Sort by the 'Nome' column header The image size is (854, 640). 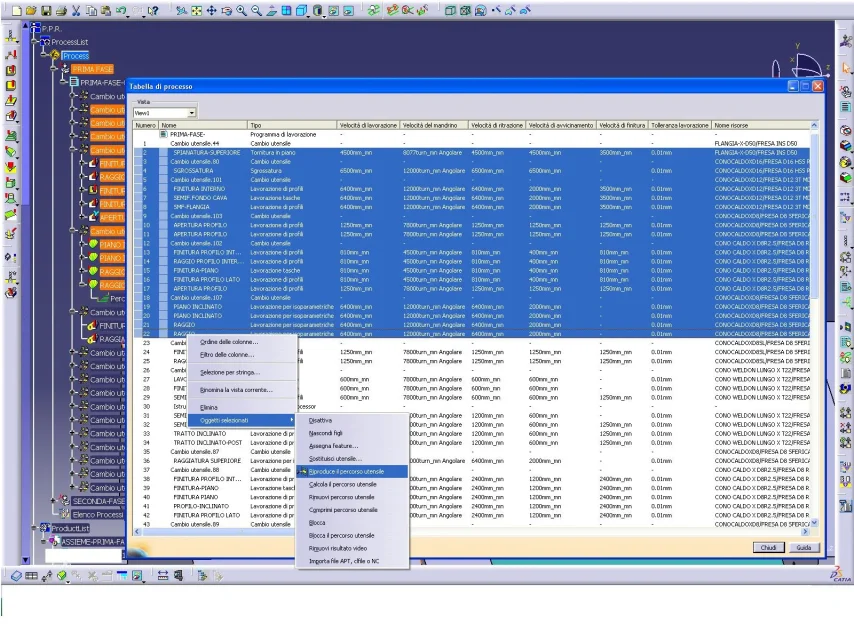(x=204, y=125)
